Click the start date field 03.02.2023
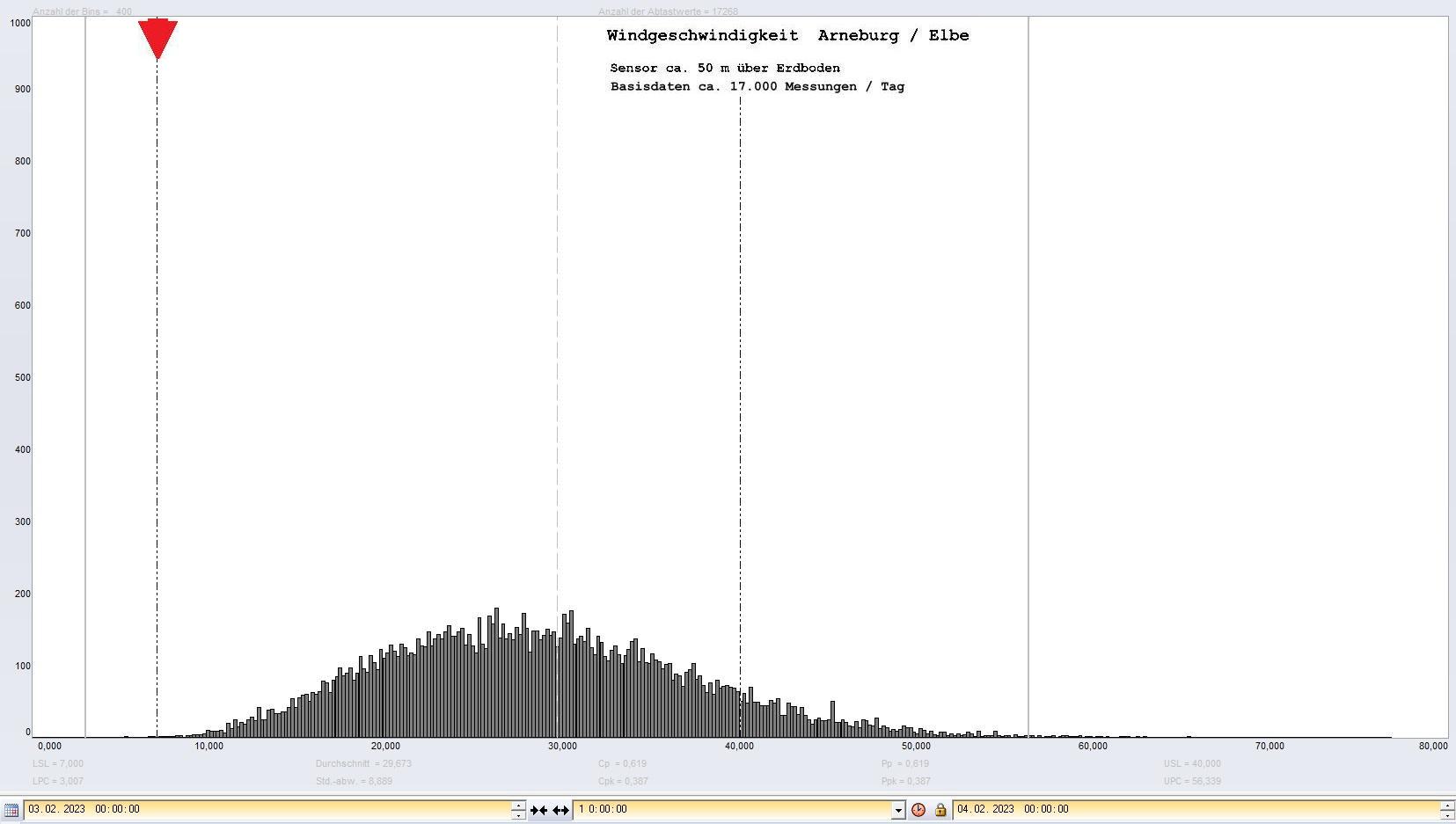 pyautogui.click(x=267, y=809)
